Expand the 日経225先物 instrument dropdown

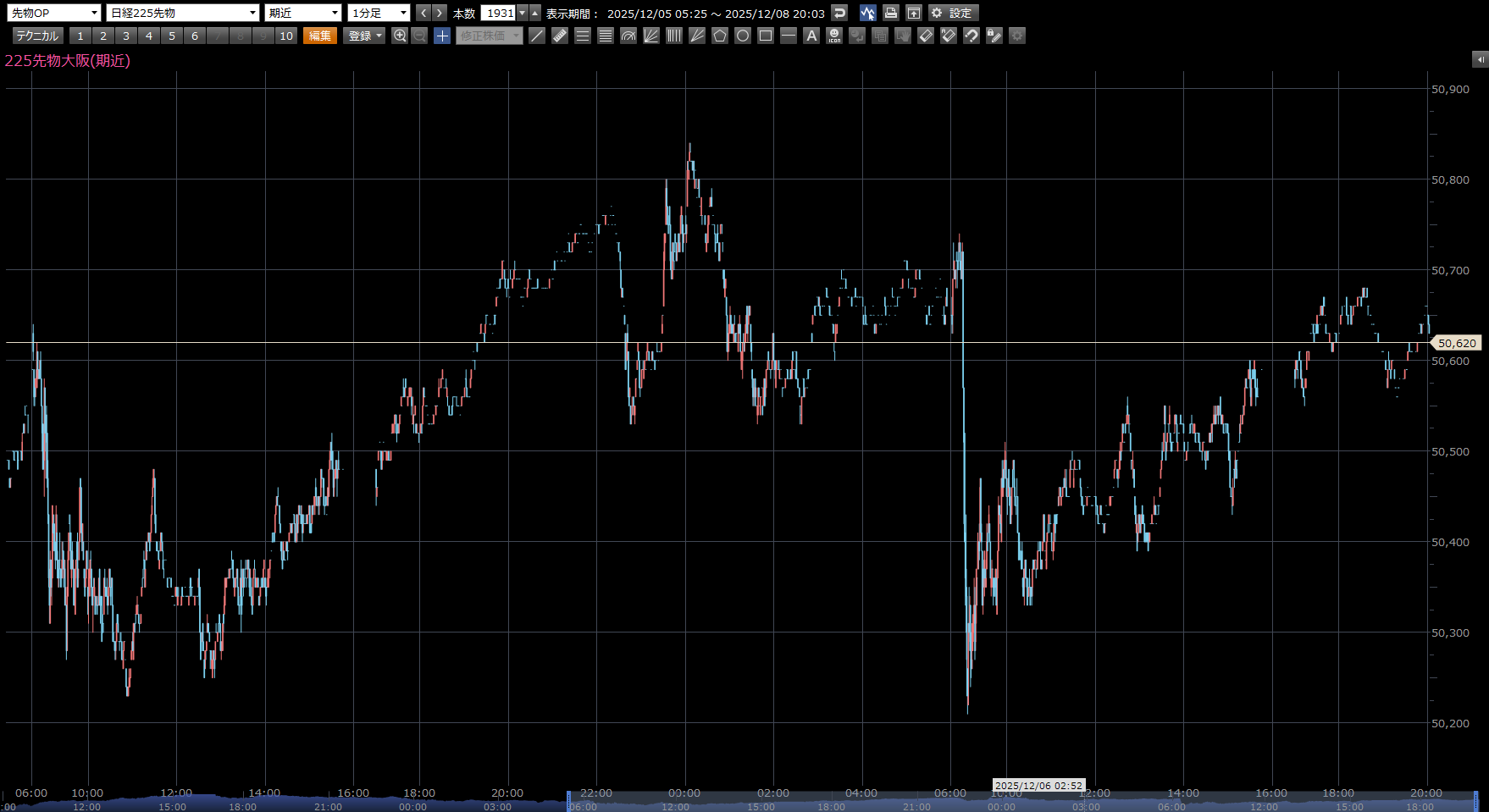pos(183,13)
